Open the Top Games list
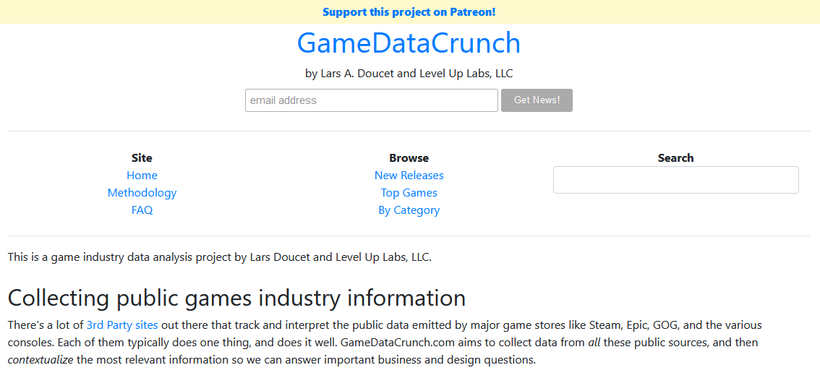Screen dimensions: 820x388 coord(409,193)
